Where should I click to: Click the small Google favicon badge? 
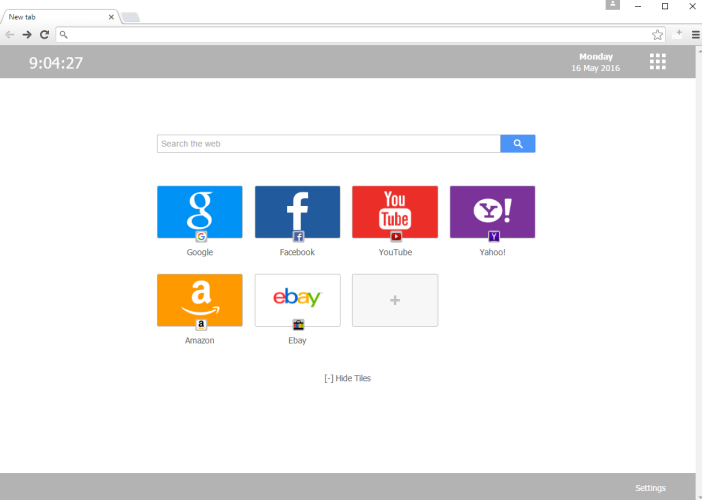[x=201, y=236]
